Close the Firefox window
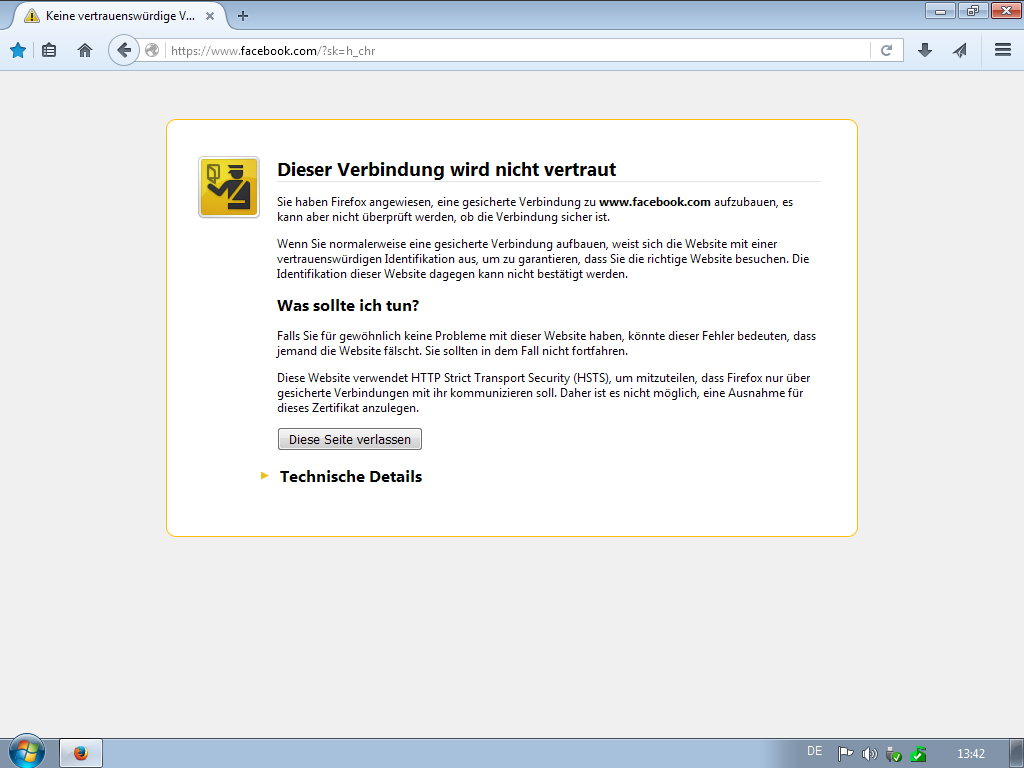Viewport: 1024px width, 768px height. [1006, 10]
